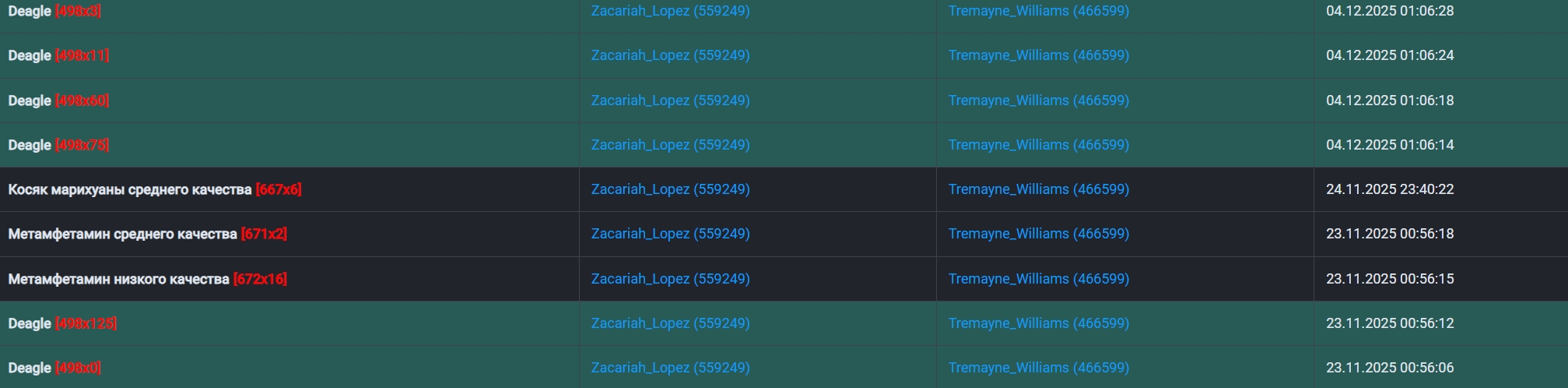
Task: Open Tremayne_Williams link in the [671x2] row
Action: (x=1038, y=234)
